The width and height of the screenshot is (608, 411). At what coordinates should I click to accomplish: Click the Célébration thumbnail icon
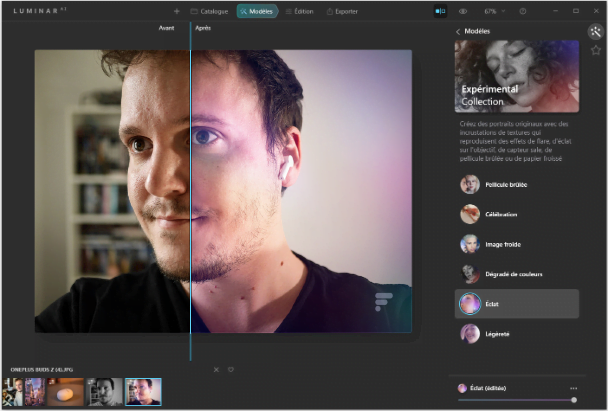[470, 214]
